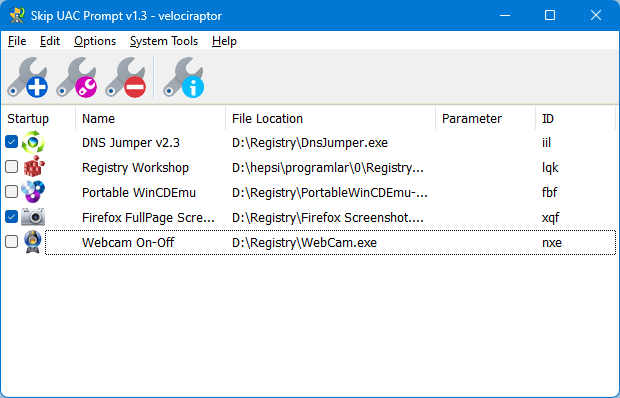The height and width of the screenshot is (398, 620).
Task: Click the Skip UAC Prompt title bar icon
Action: [x=17, y=15]
